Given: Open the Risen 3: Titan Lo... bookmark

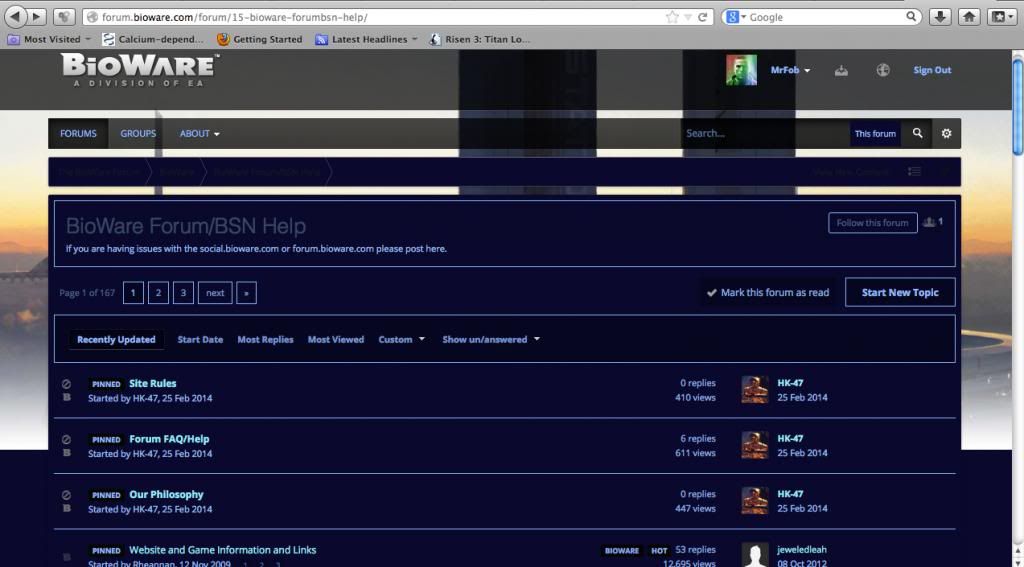Looking at the screenshot, I should click(479, 39).
